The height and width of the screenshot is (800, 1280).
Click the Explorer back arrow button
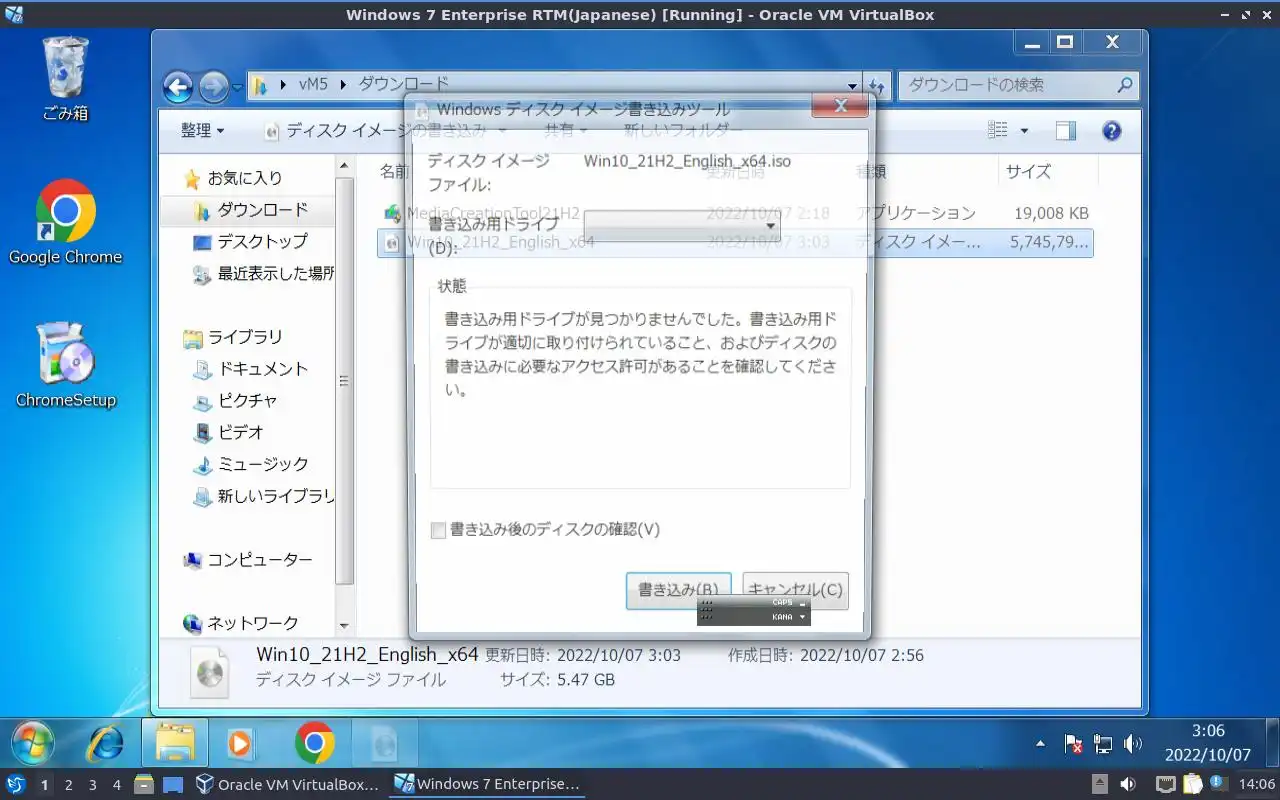click(x=177, y=87)
